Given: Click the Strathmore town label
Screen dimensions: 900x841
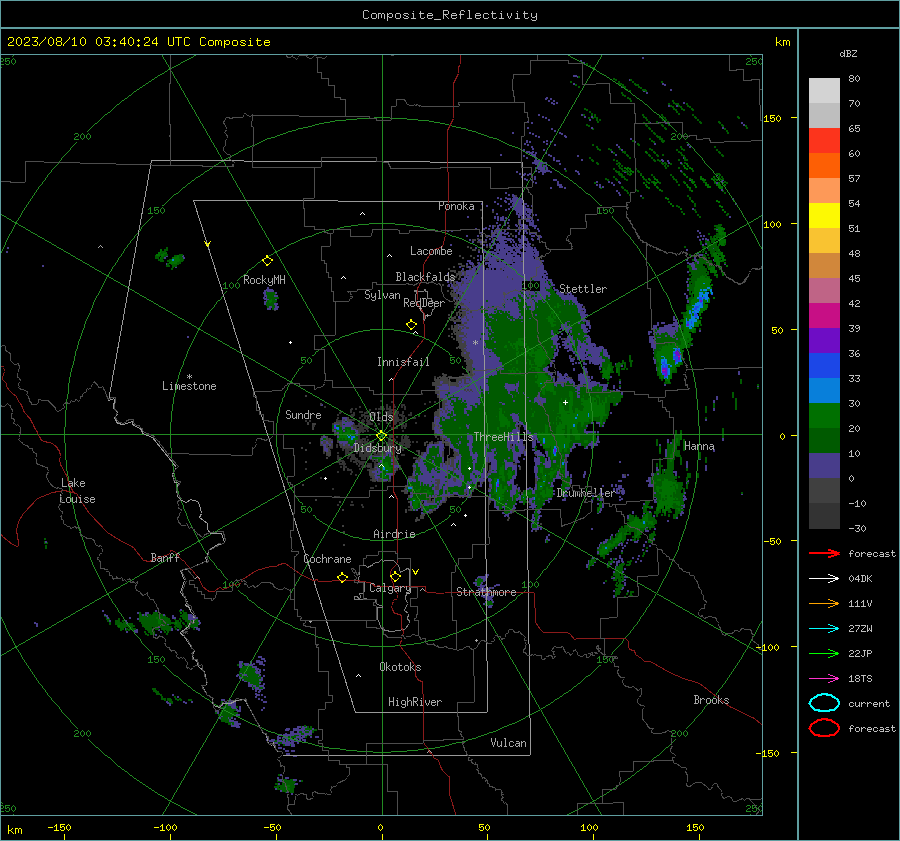Looking at the screenshot, I should pyautogui.click(x=486, y=592).
